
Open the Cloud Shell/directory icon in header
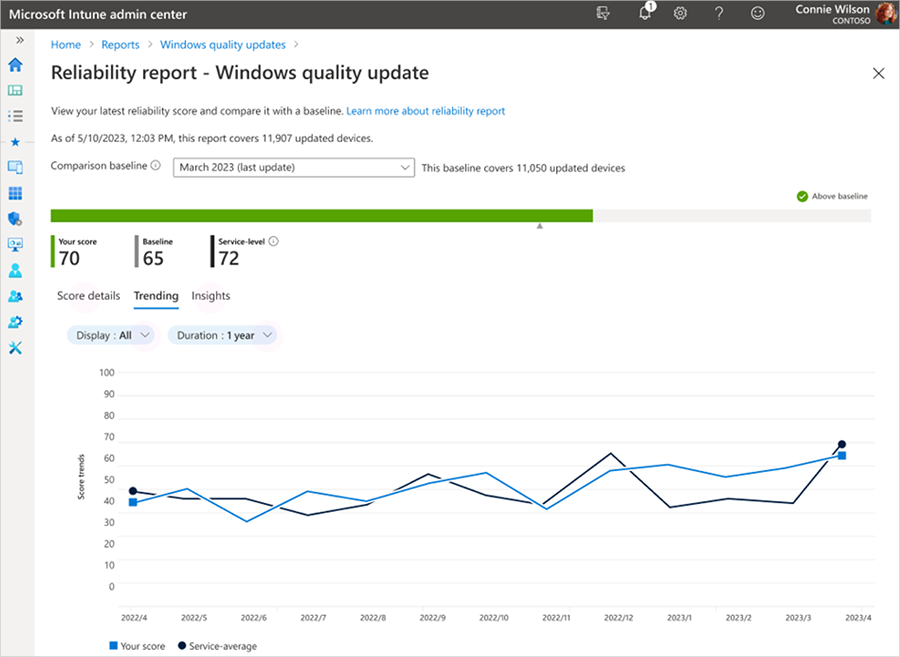click(603, 13)
